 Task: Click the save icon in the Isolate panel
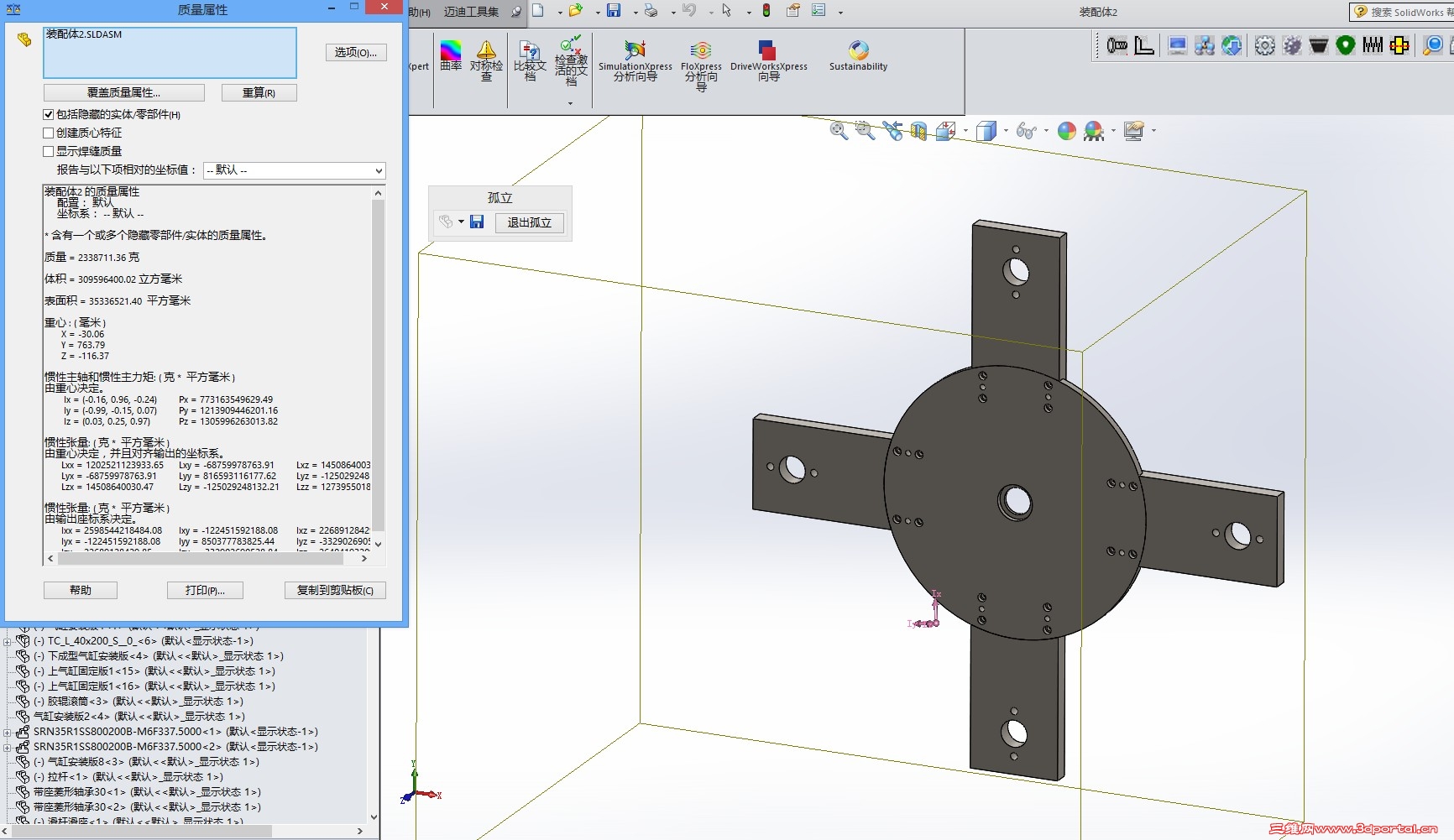(477, 222)
